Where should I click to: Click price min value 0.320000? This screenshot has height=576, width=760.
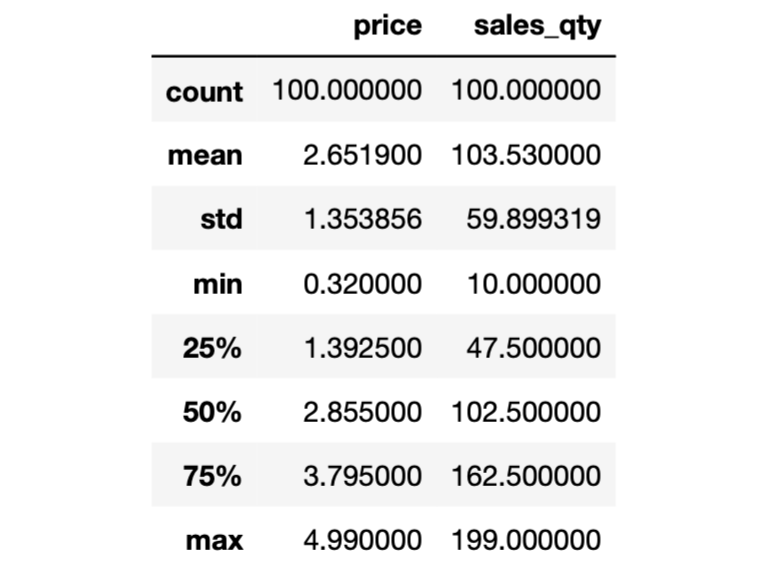click(363, 284)
